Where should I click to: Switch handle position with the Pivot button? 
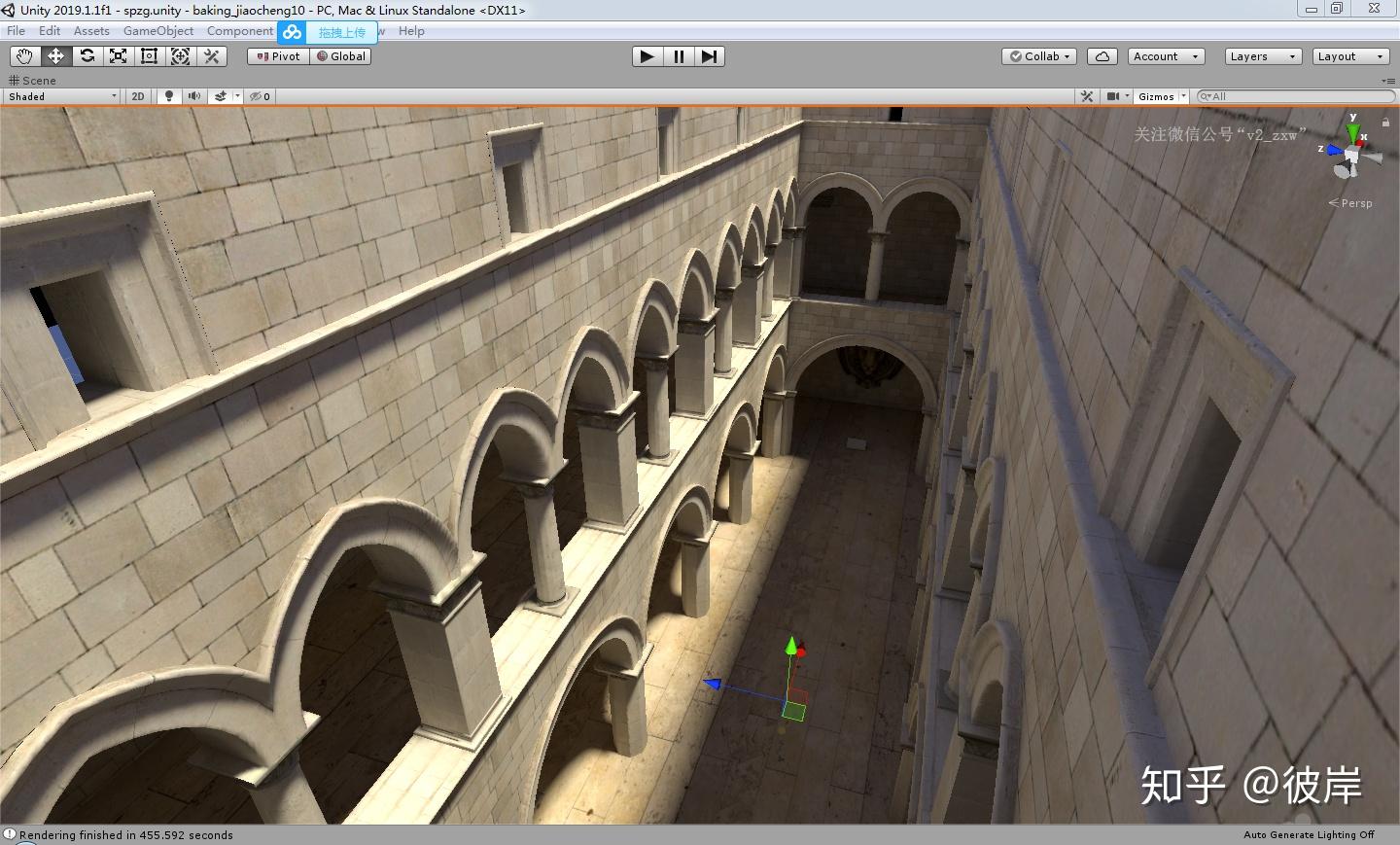[278, 56]
